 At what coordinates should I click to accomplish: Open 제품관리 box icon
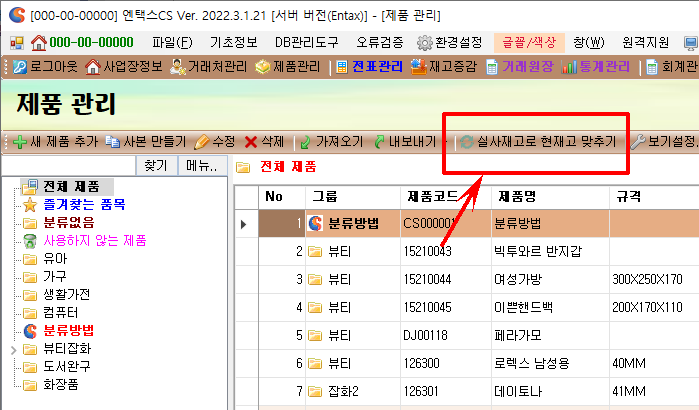[x=263, y=67]
